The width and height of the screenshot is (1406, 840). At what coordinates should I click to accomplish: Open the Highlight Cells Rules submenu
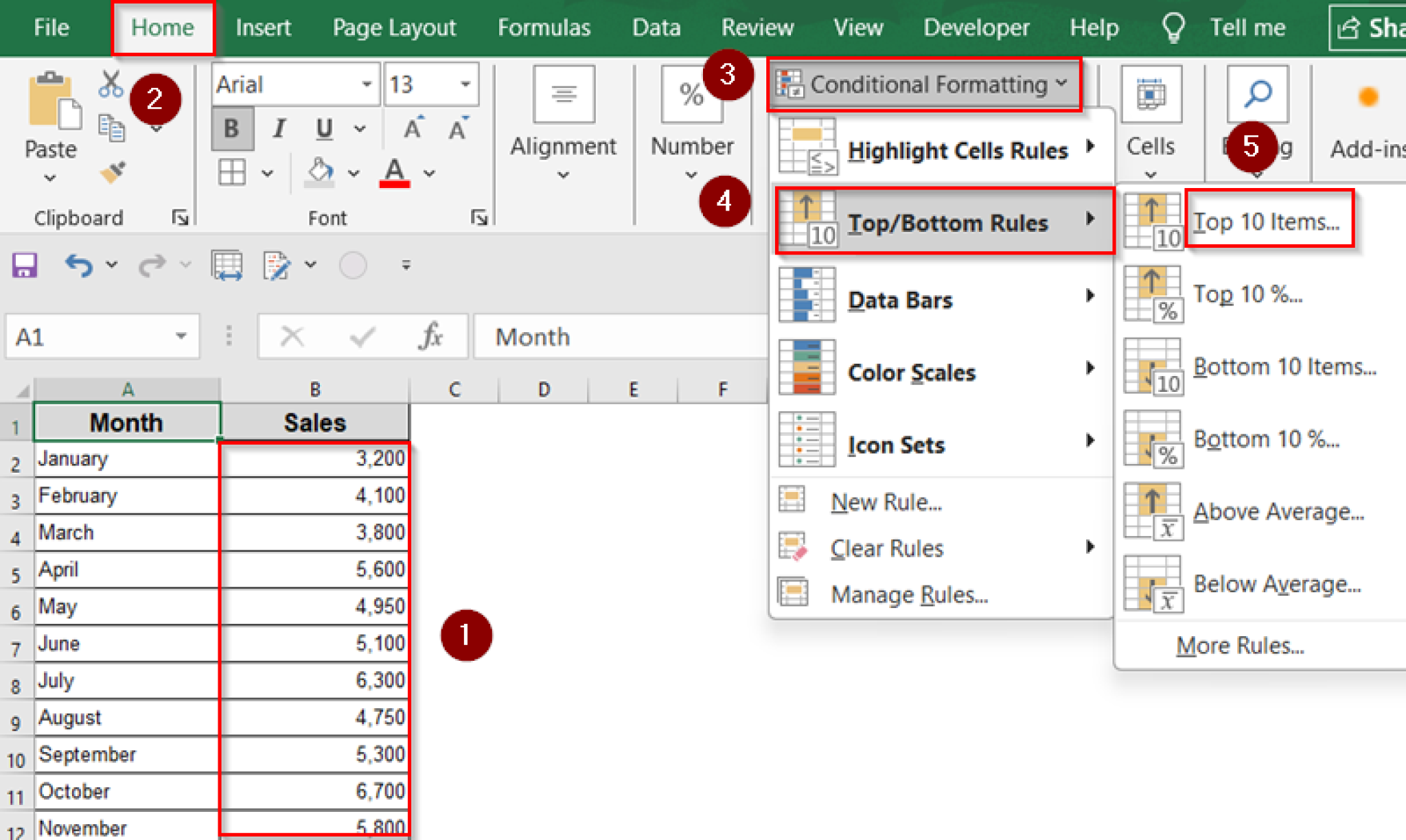tap(958, 150)
